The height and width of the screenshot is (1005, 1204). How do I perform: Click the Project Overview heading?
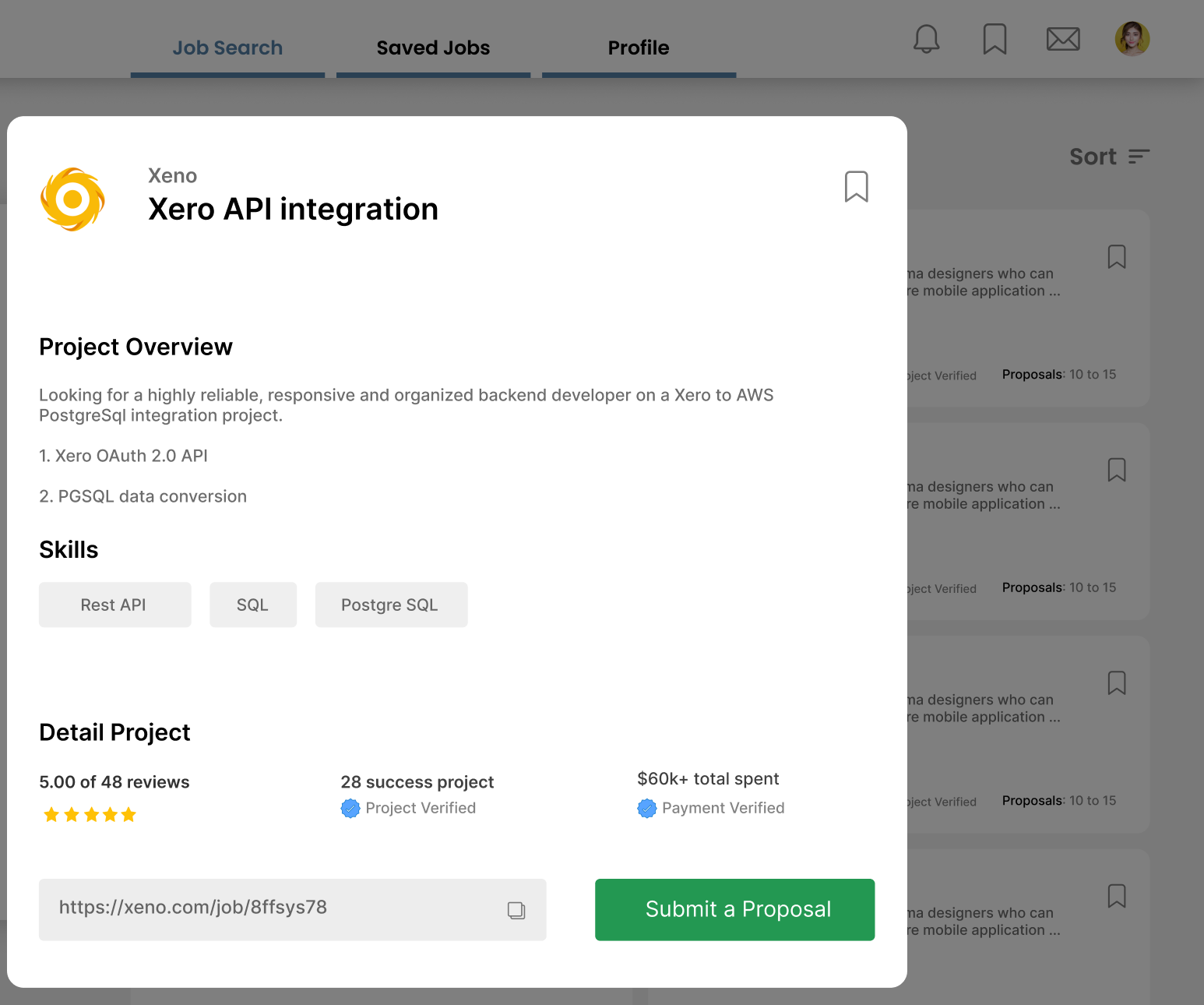[x=136, y=347]
